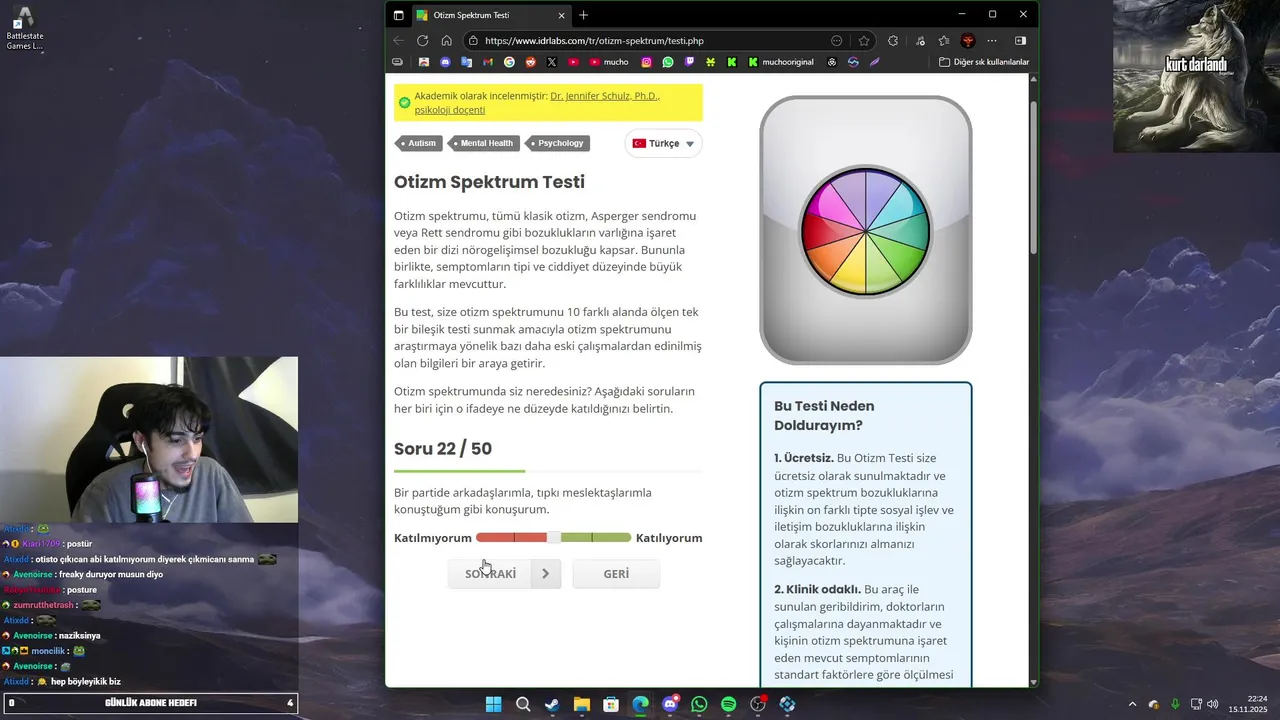1280x720 pixels.
Task: Open the Türkçe language dropdown
Action: tap(663, 143)
